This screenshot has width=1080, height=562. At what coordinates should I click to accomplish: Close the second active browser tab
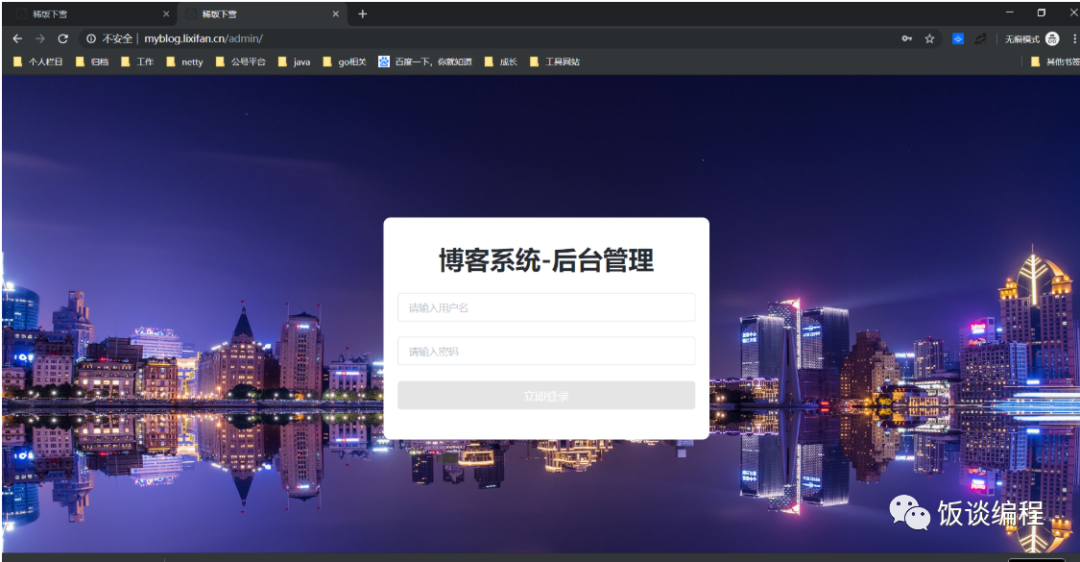point(335,14)
